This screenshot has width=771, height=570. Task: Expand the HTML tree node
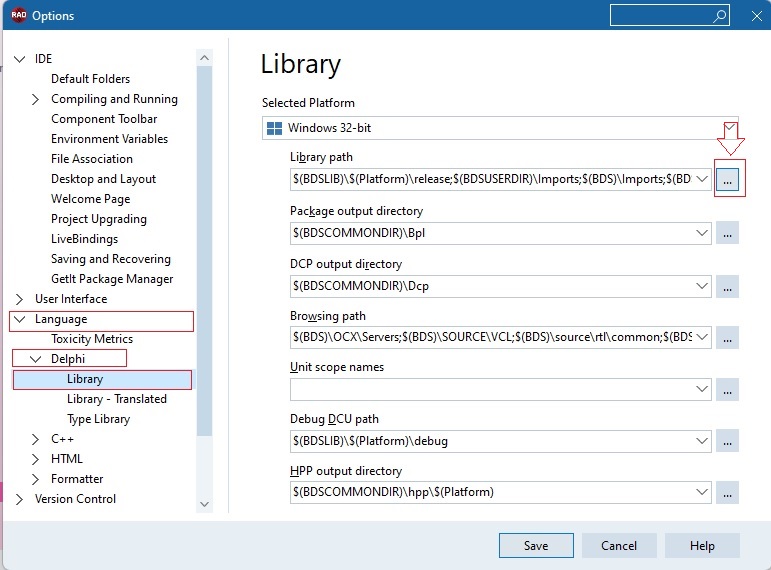tap(35, 459)
